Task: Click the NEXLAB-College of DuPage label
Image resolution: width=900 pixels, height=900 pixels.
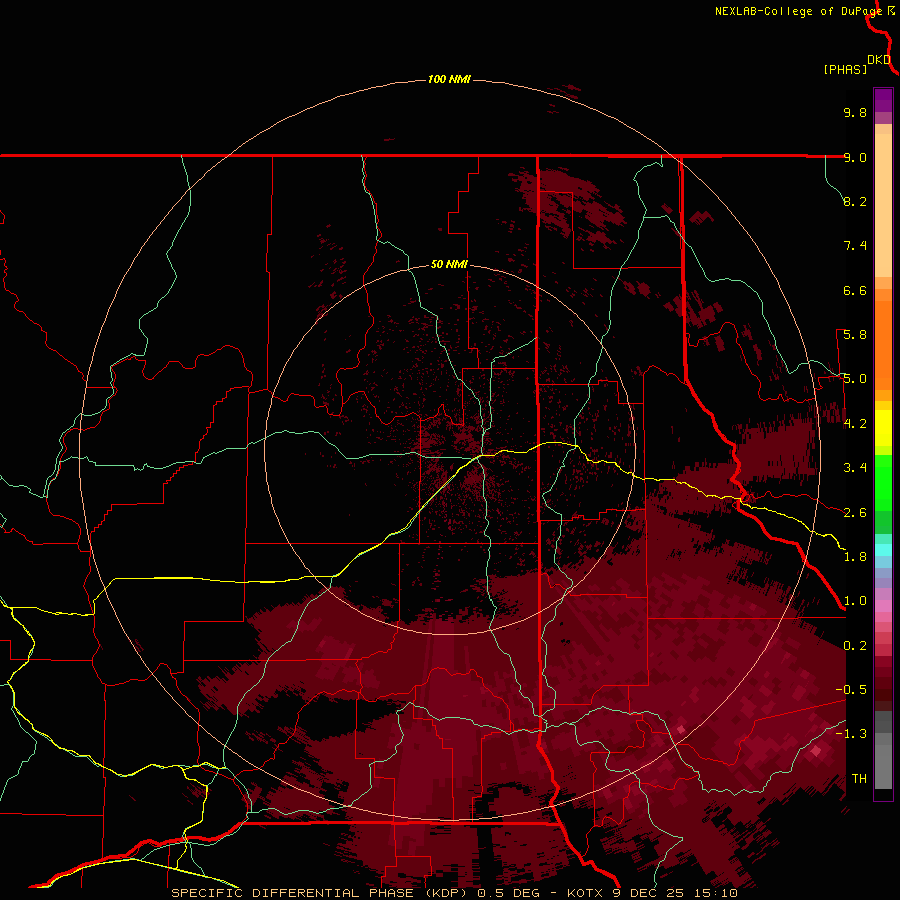Action: tap(798, 11)
